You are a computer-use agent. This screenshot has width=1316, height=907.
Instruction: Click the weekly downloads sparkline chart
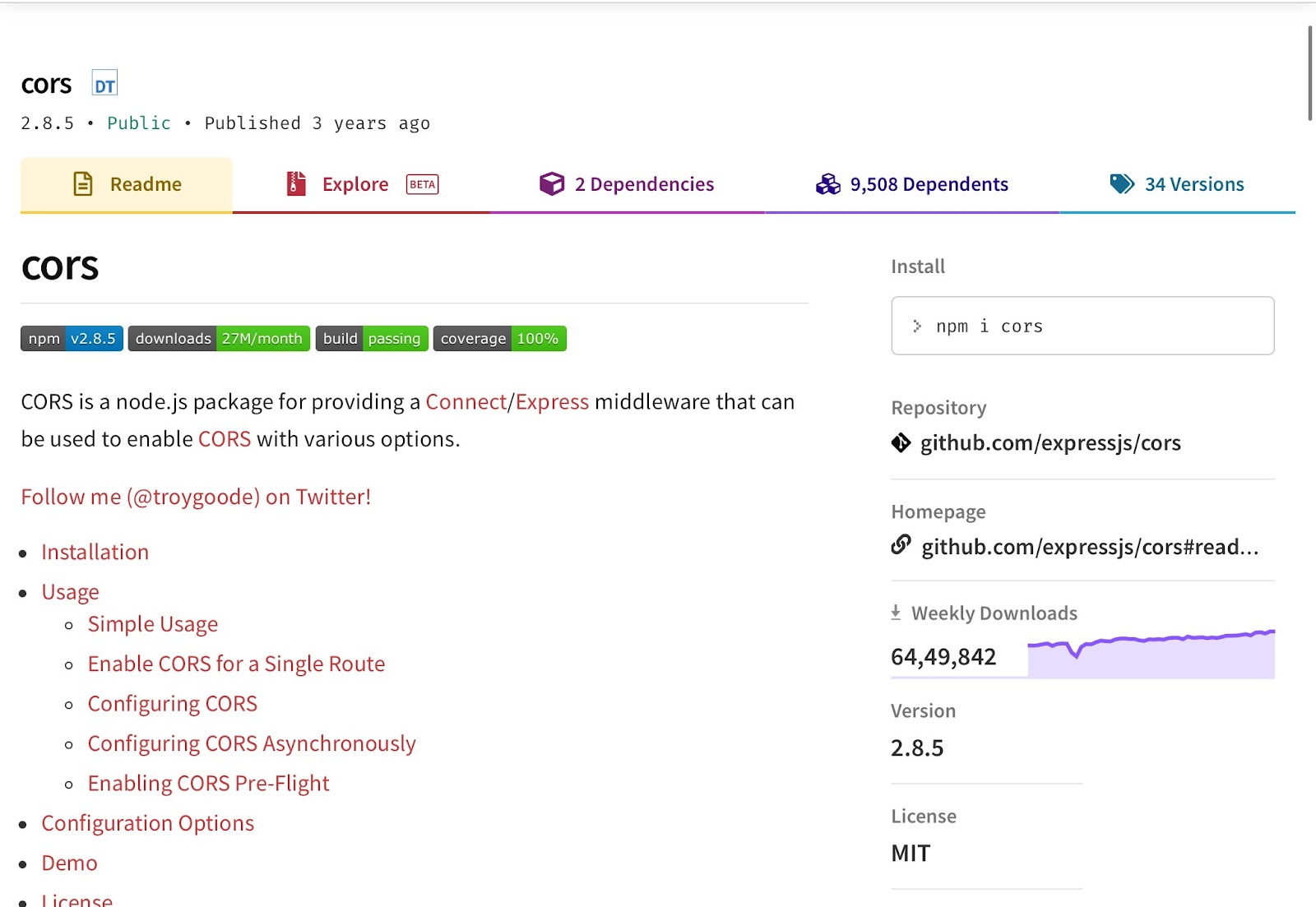1151,654
